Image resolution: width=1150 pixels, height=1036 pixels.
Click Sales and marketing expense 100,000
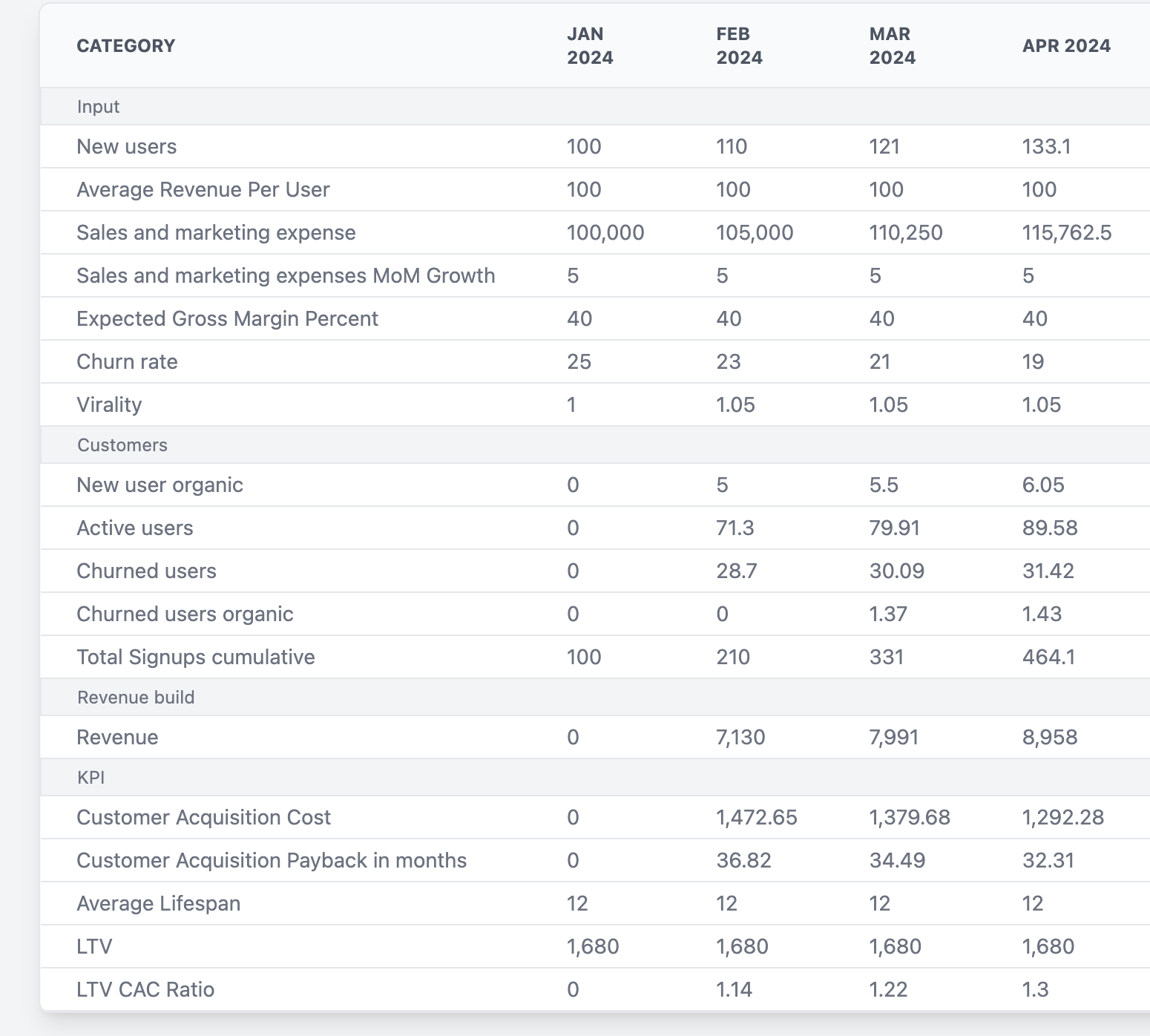(605, 232)
